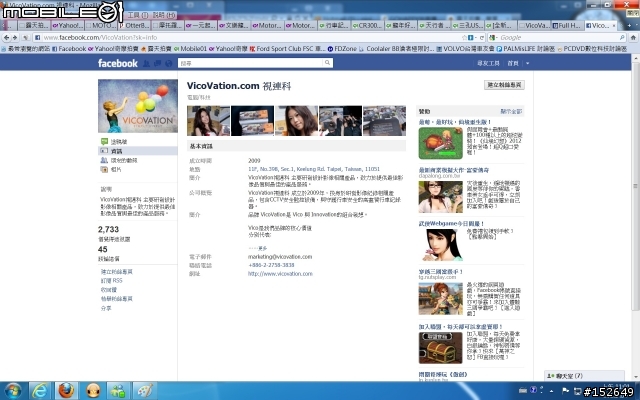The width and height of the screenshot is (640, 400).
Task: Click the phone number +886-2-2758-3838
Action: click(271, 265)
